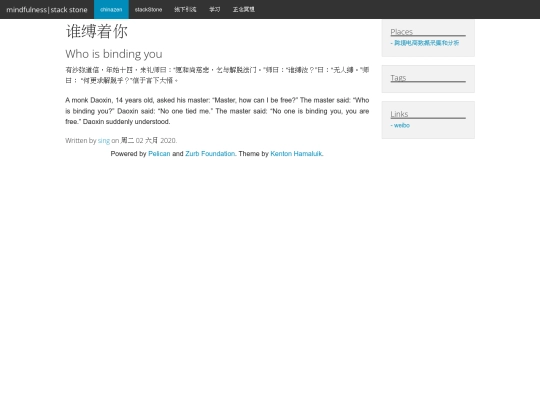Open the 学习 navigation item
The image size is (540, 405).
tap(215, 9)
